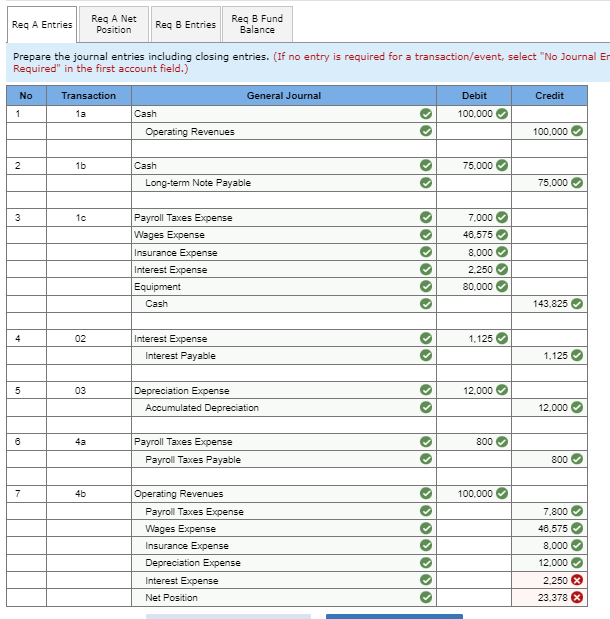The image size is (610, 619).
Task: Switch to Req A Net Position tab
Action: click(x=114, y=24)
